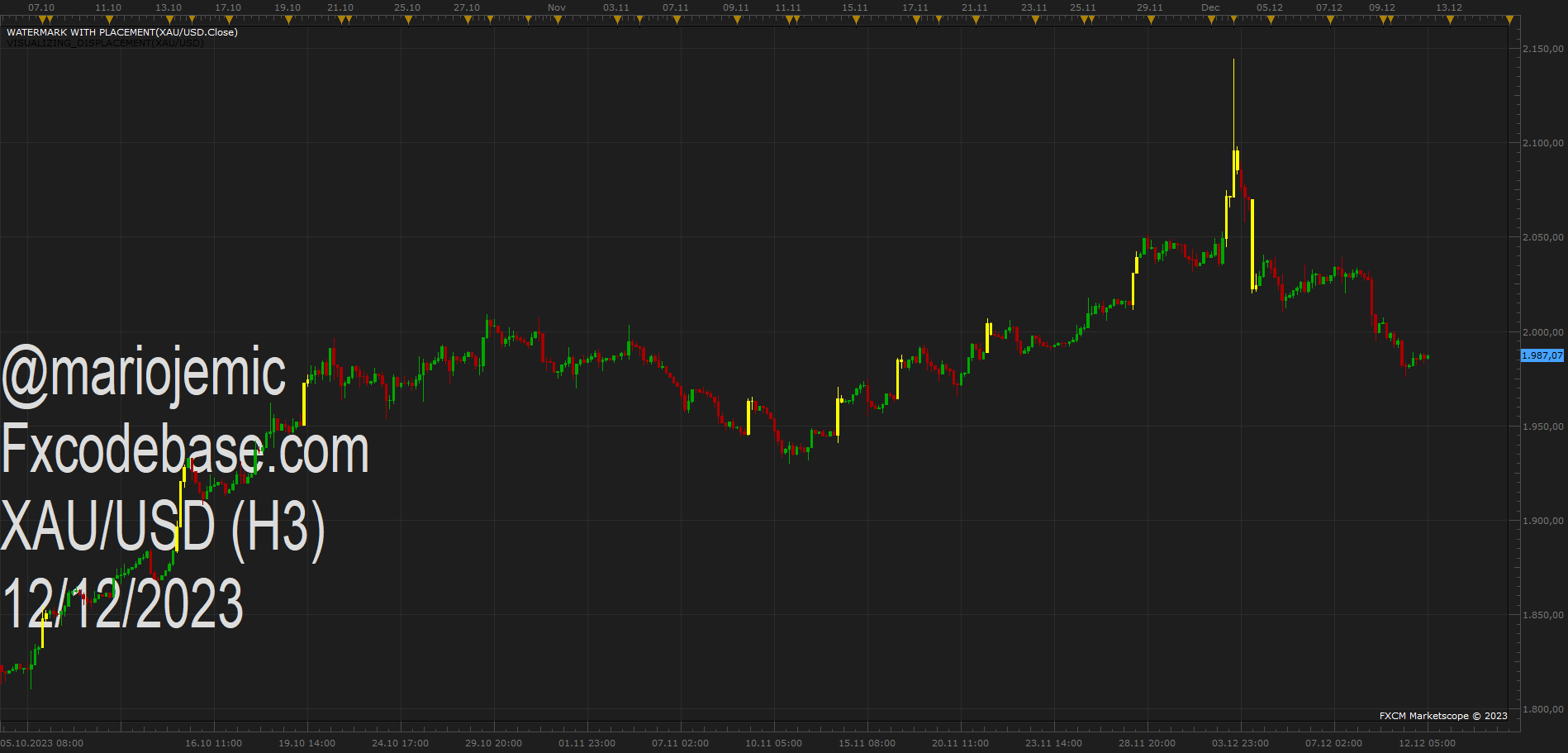Click the 2.150,00 price axis label
This screenshot has width=1568, height=753.
click(1542, 49)
